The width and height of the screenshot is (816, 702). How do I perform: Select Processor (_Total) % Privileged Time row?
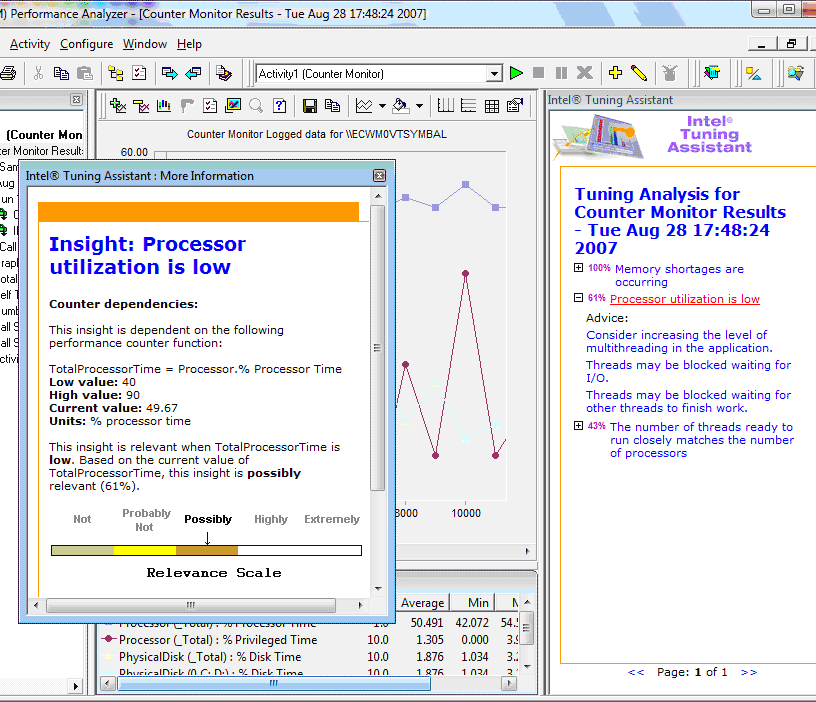click(x=310, y=640)
